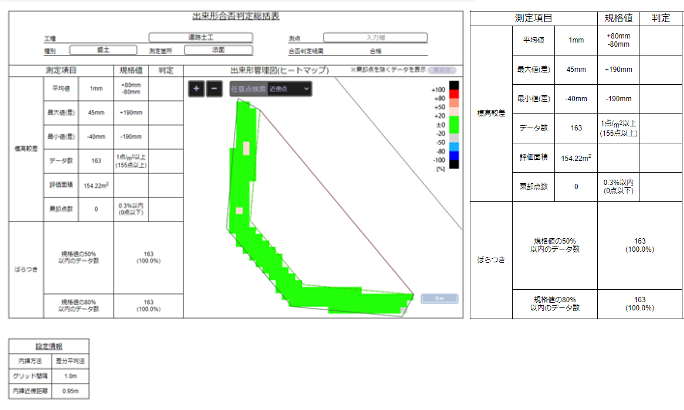This screenshot has width=684, height=410.
Task: Click 163 (100.0%) for 50% row in right table
Action: pos(640,245)
